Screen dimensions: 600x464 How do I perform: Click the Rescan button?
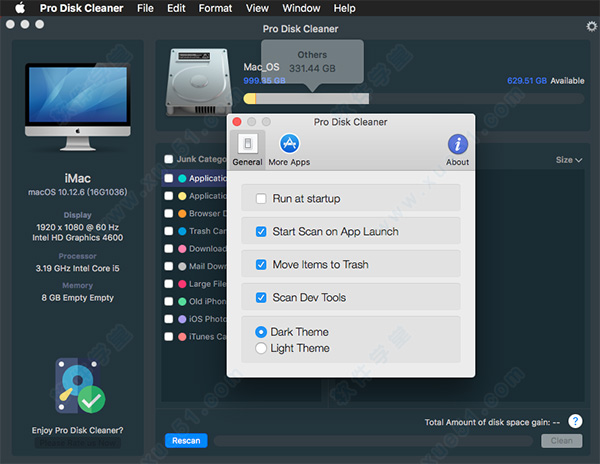186,441
